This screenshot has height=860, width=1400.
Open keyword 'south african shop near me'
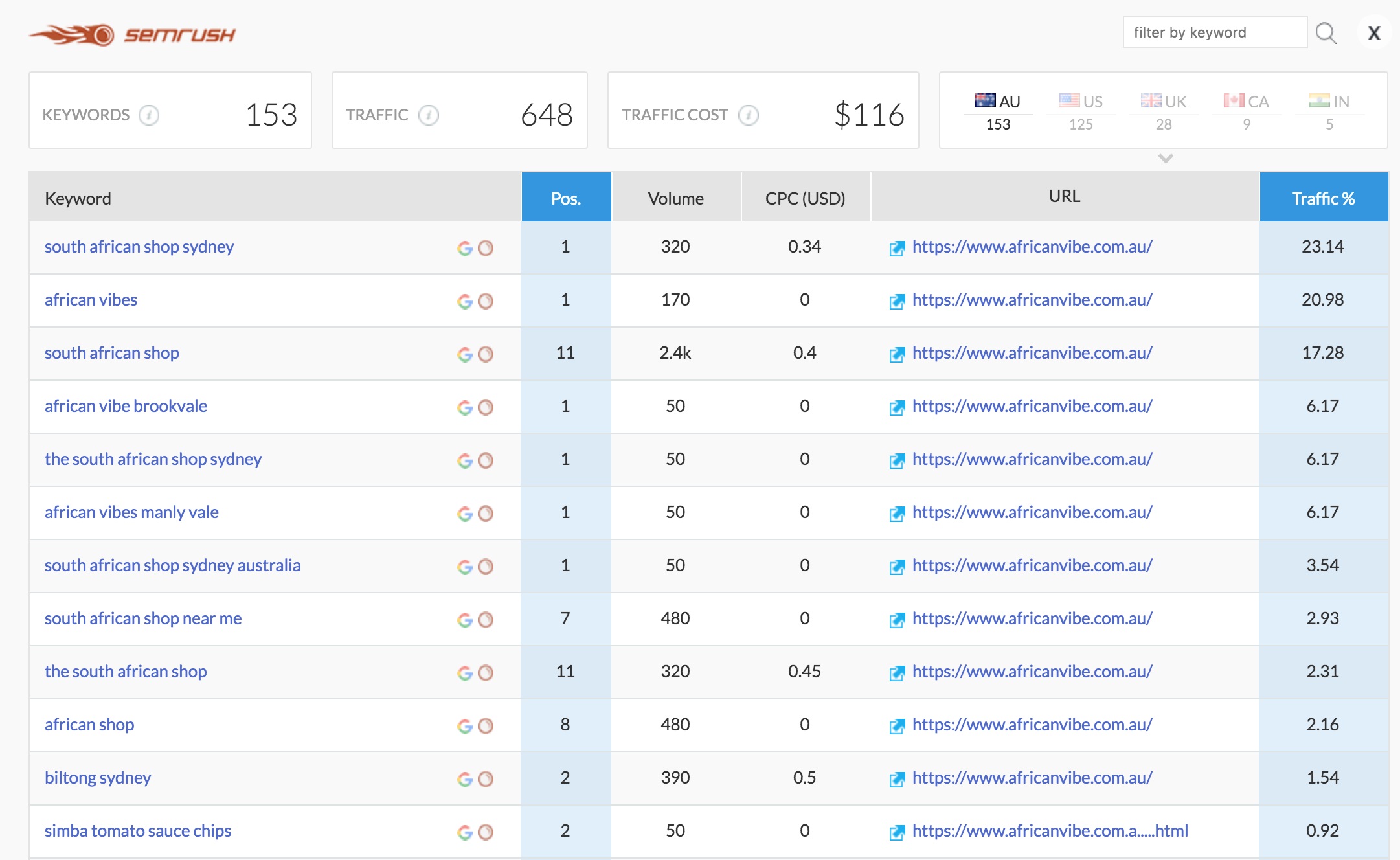(143, 618)
